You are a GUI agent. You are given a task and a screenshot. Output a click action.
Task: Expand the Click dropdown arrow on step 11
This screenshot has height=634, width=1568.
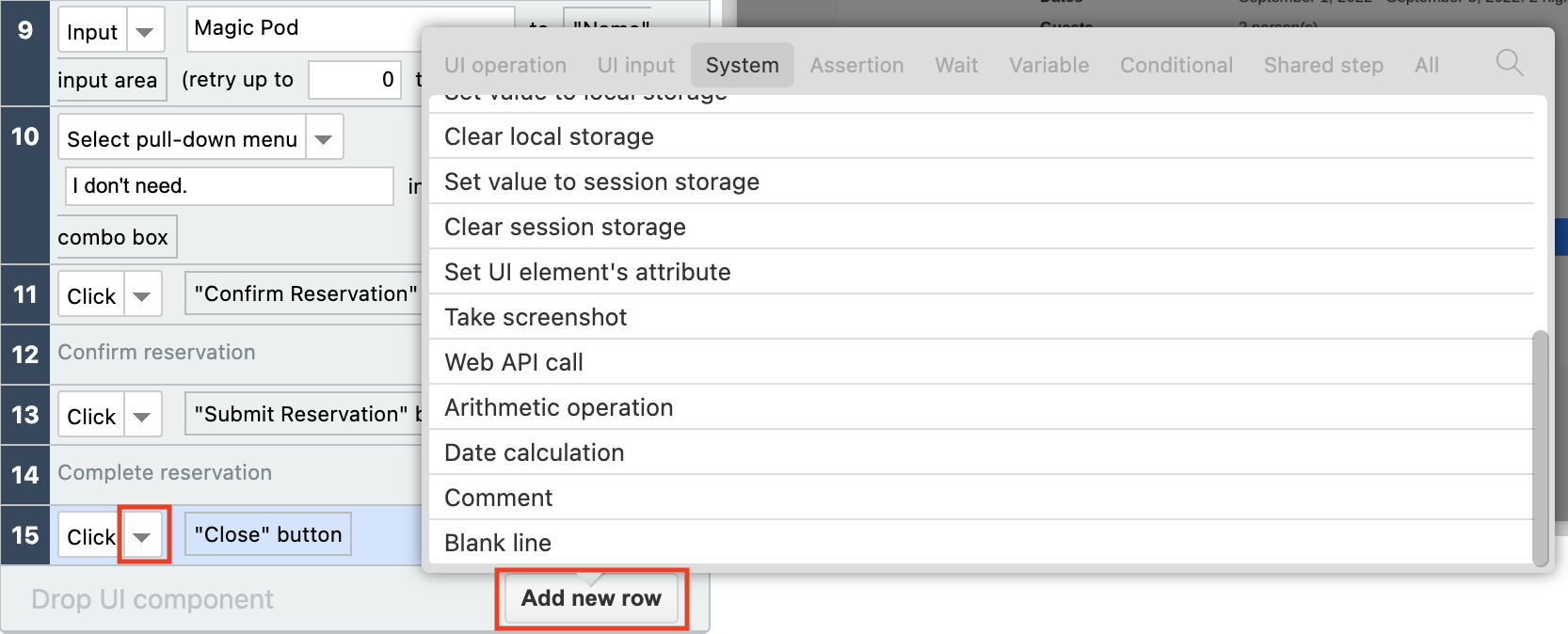143,295
